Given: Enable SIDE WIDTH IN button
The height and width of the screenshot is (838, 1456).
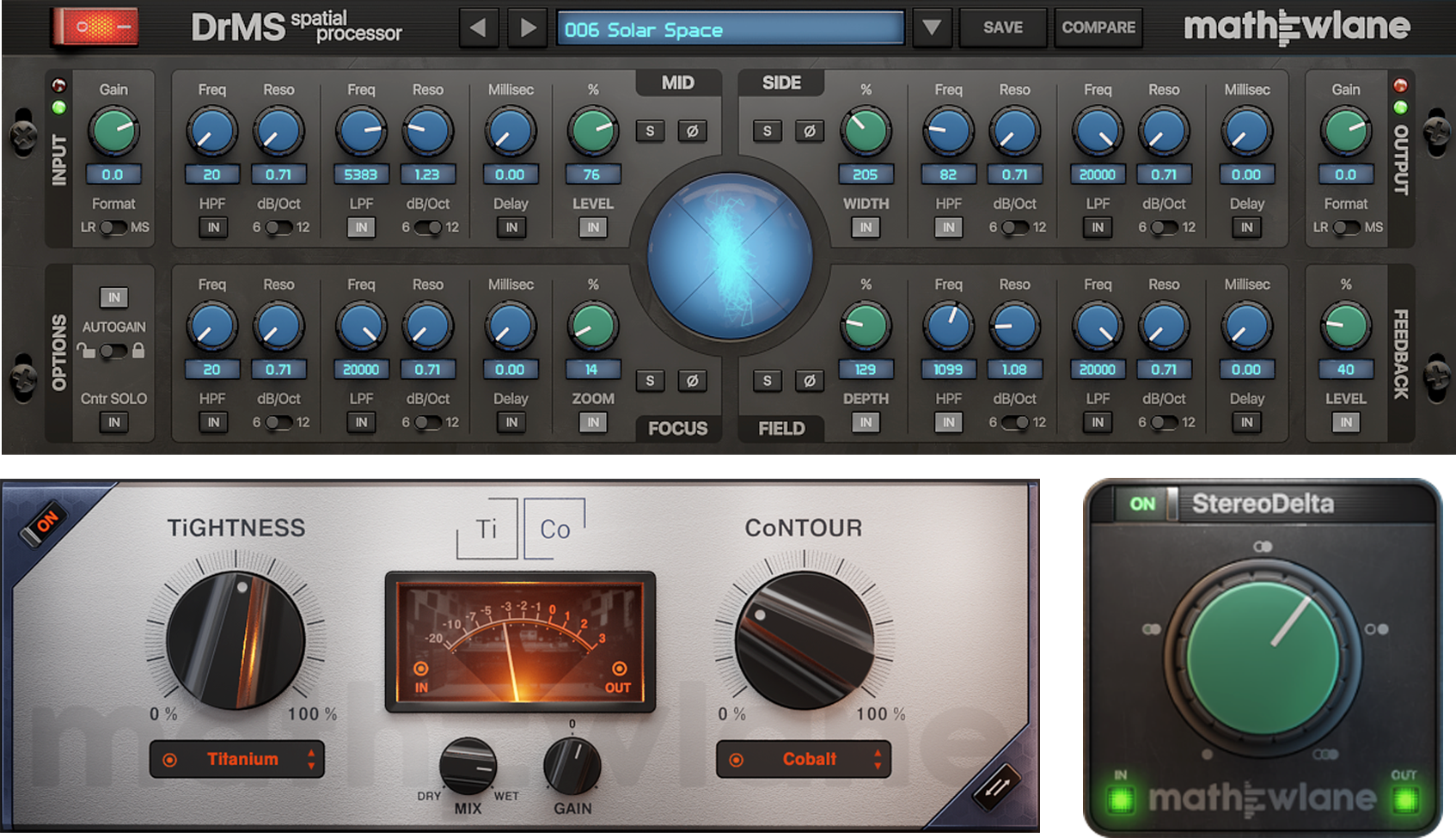Looking at the screenshot, I should point(866,228).
